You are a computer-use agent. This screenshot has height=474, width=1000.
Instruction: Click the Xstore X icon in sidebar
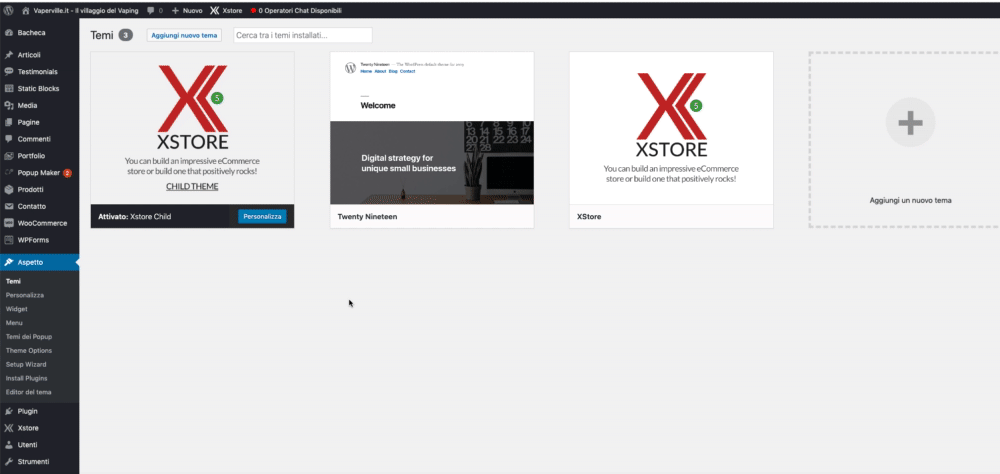coord(9,428)
